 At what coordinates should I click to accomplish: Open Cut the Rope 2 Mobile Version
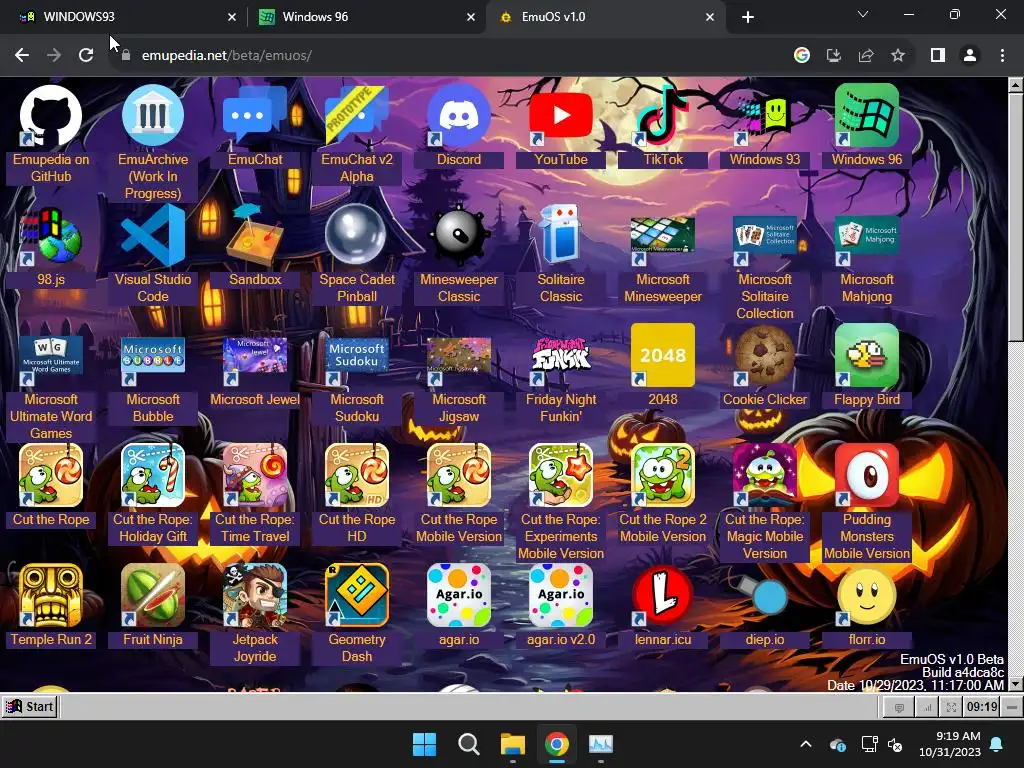click(662, 476)
